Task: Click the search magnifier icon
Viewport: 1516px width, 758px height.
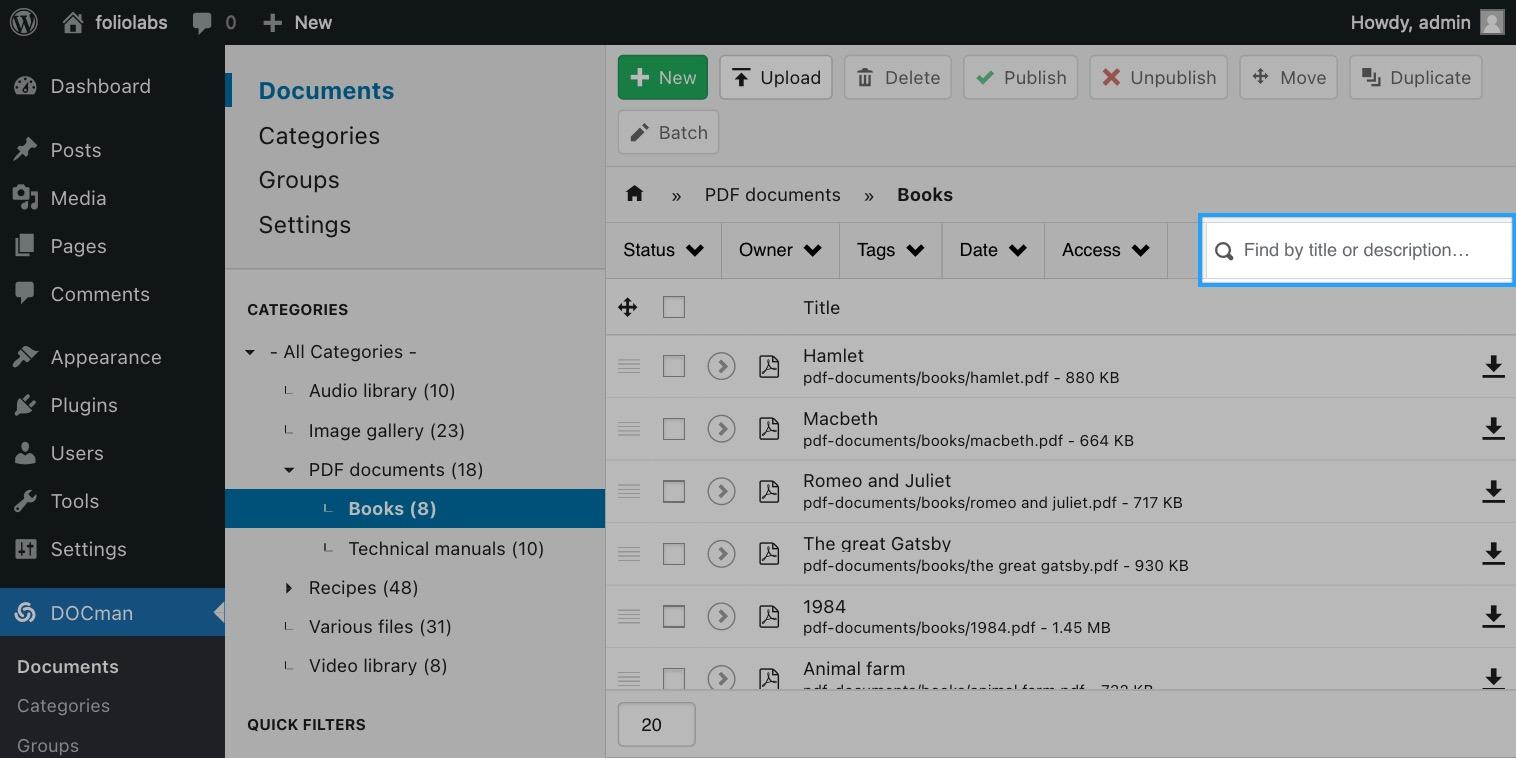Action: tap(1224, 251)
